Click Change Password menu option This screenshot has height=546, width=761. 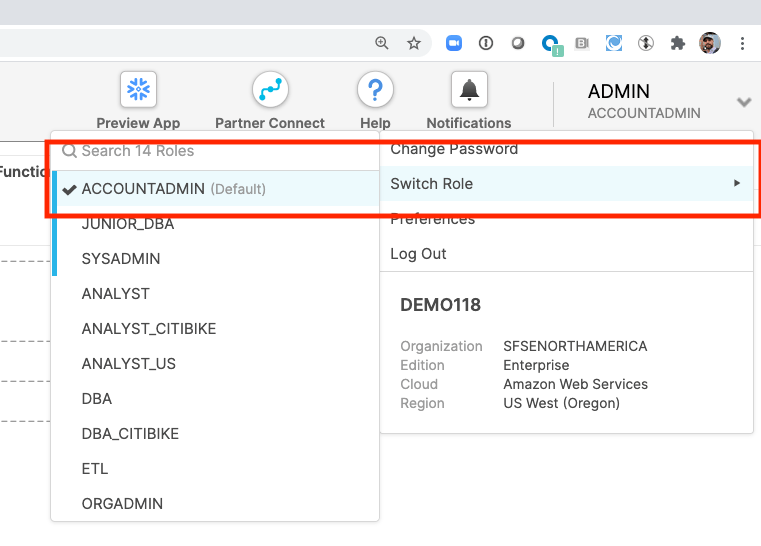click(454, 150)
